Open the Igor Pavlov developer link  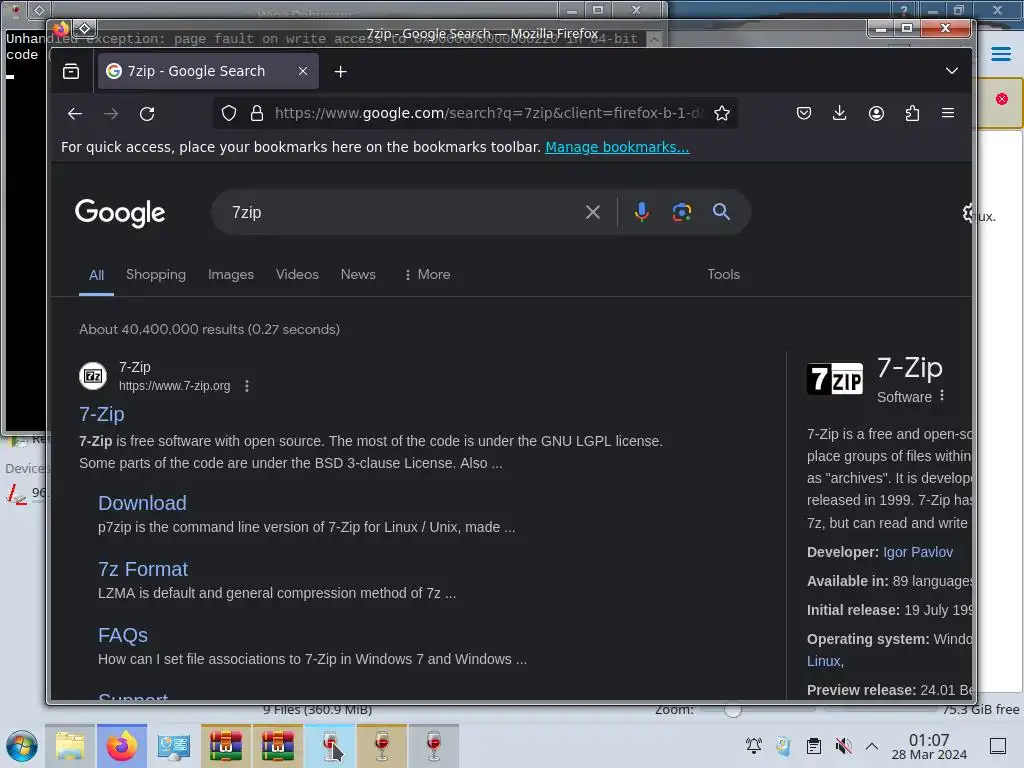[x=918, y=552]
